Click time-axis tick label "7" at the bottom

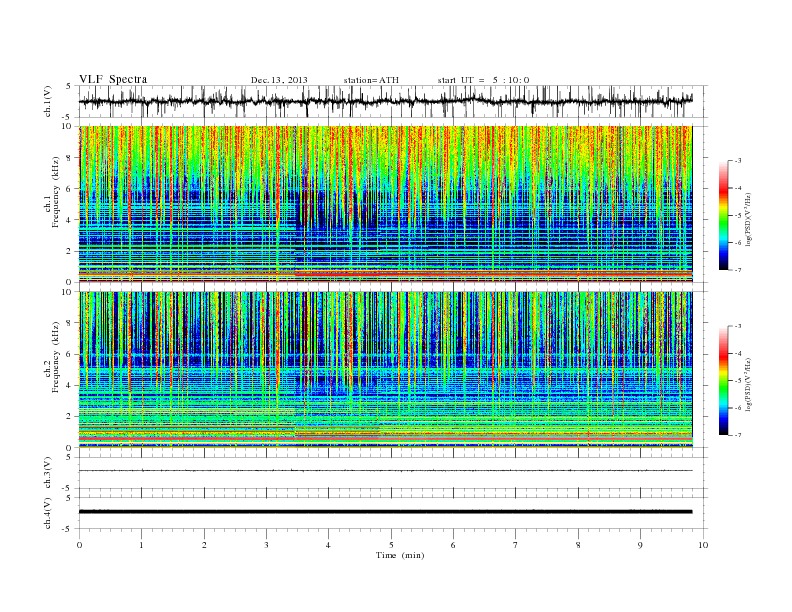click(x=516, y=545)
